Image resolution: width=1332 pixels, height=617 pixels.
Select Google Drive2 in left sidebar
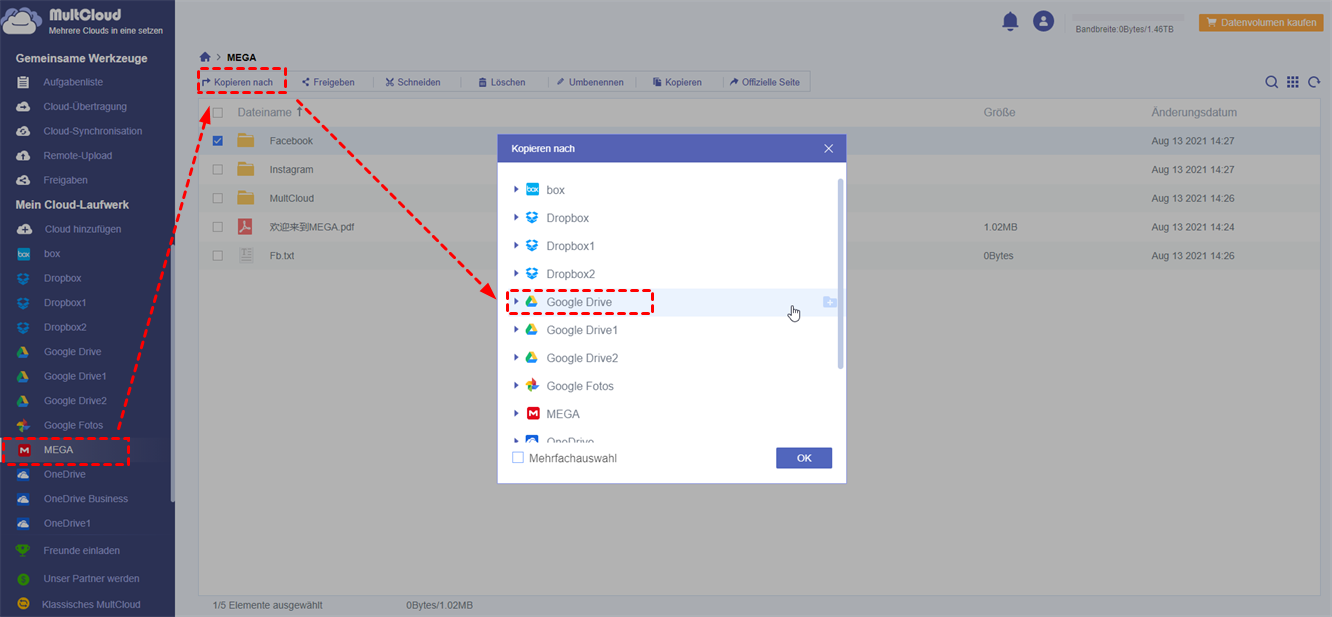coord(75,400)
